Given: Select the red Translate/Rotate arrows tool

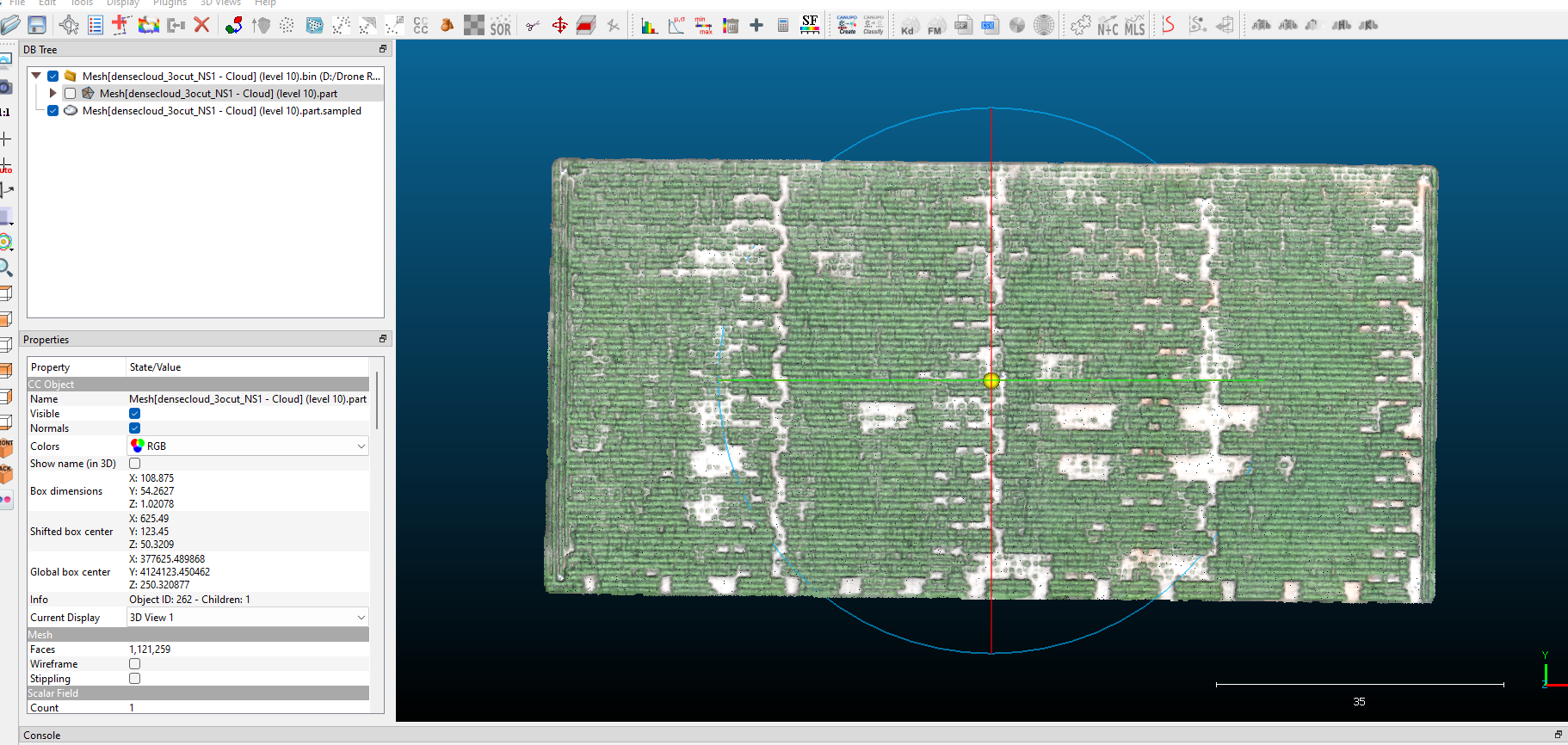Looking at the screenshot, I should pos(559,25).
